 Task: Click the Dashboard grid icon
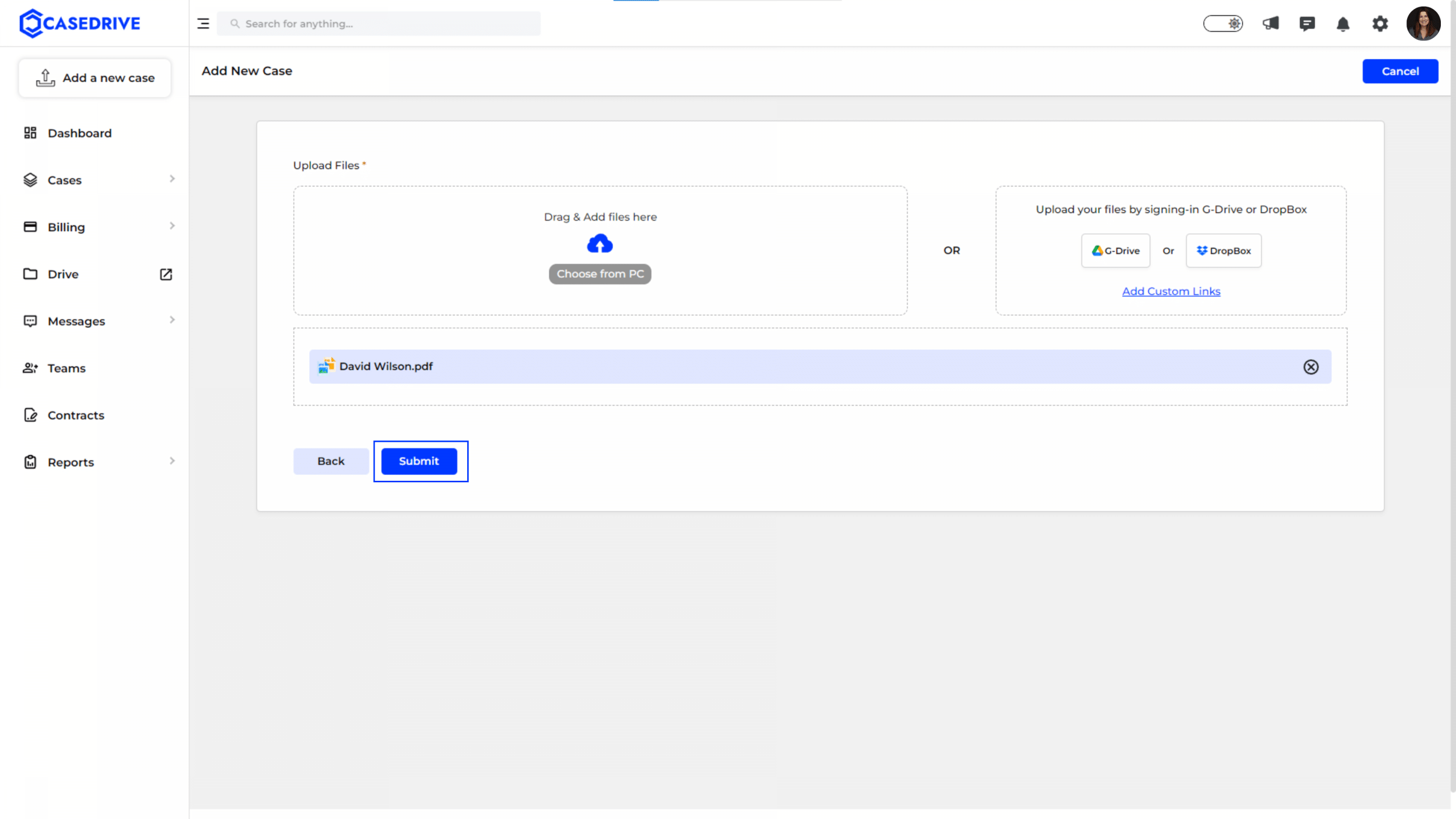(x=30, y=133)
